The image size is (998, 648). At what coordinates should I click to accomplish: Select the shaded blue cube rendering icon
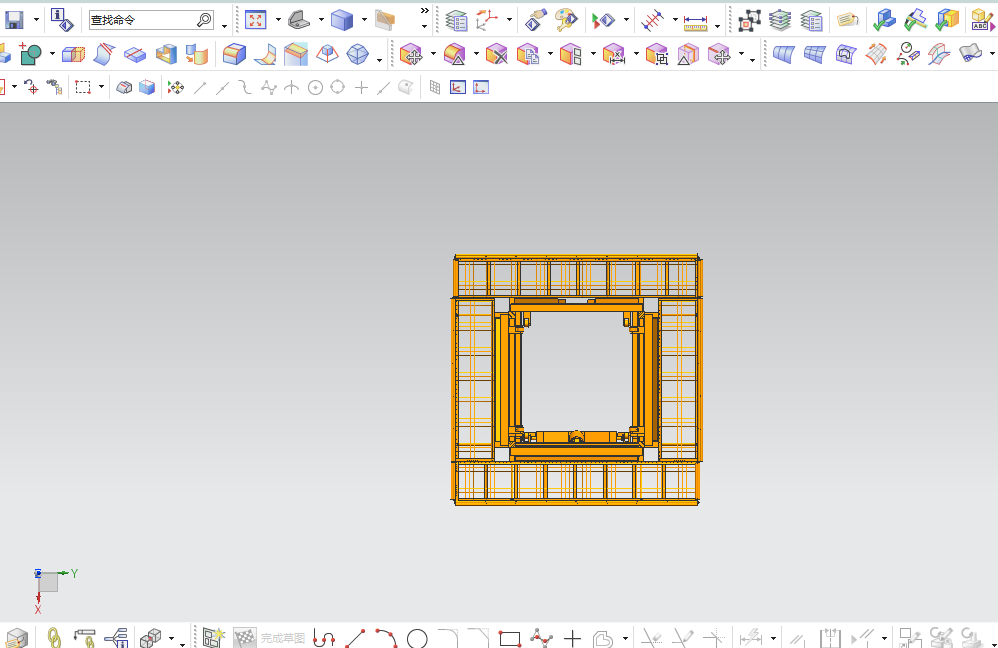click(x=342, y=20)
